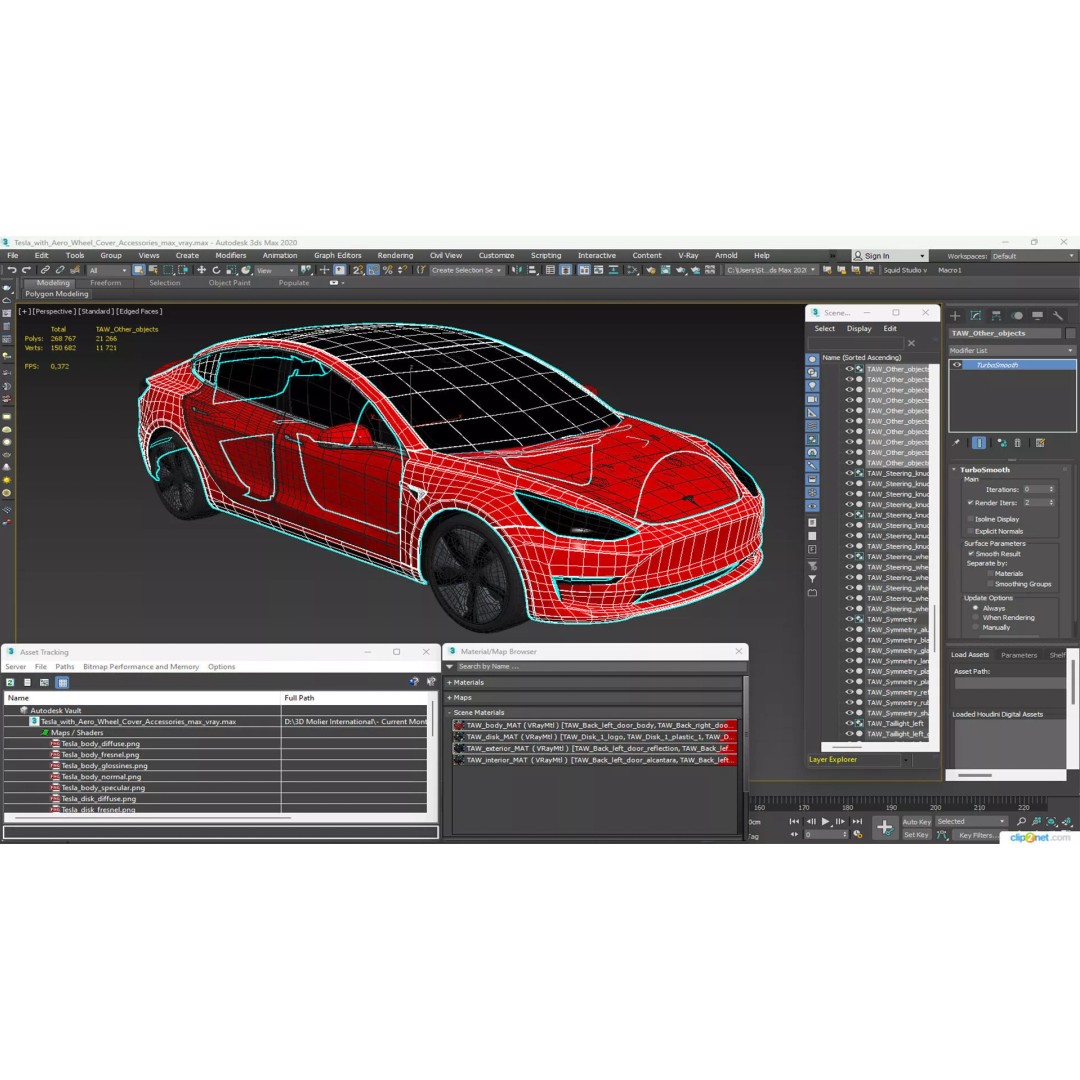Image resolution: width=1080 pixels, height=1080 pixels.
Task: Select the Unlink Selection tool icon
Action: point(60,270)
